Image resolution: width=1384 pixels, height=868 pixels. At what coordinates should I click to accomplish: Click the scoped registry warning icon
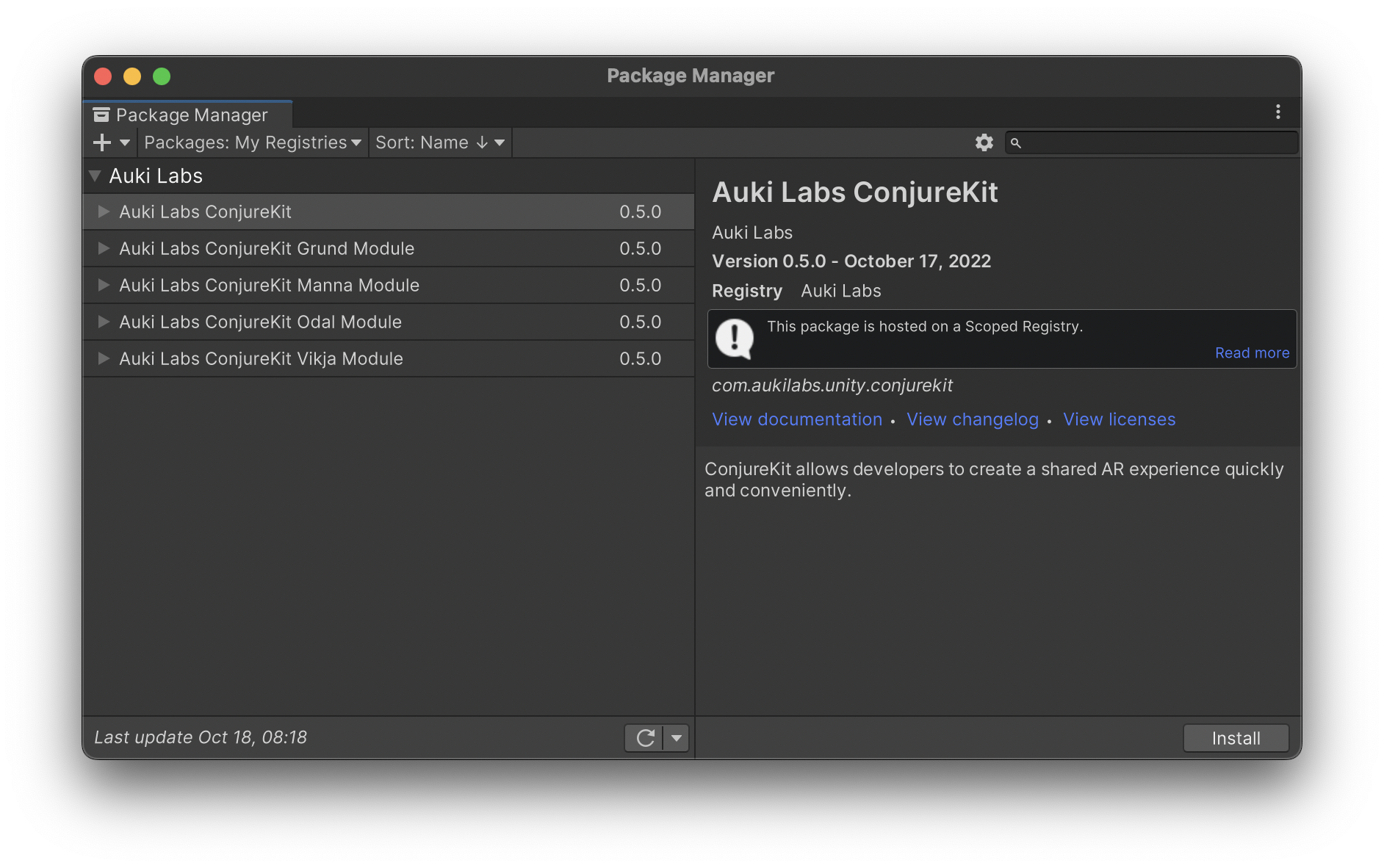point(735,339)
